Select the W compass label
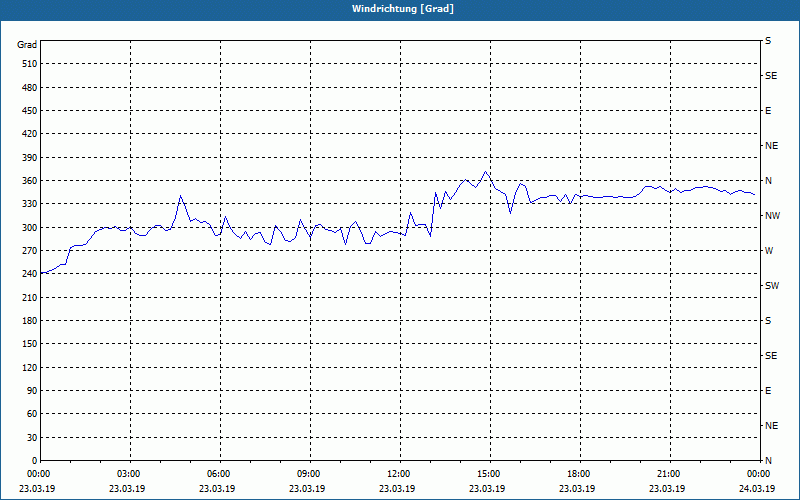Viewport: 800px width, 500px height. point(769,251)
